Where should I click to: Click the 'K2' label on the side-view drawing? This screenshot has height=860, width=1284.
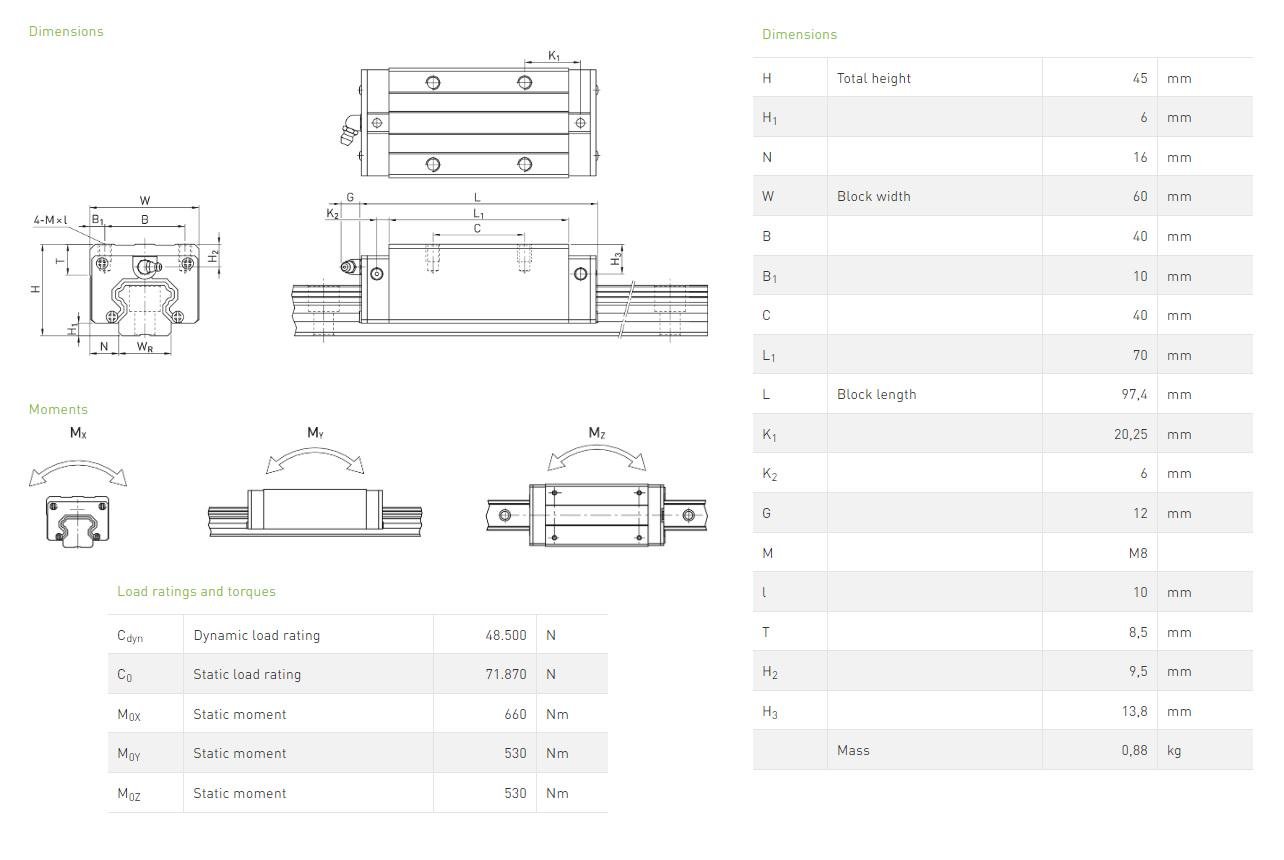[333, 213]
